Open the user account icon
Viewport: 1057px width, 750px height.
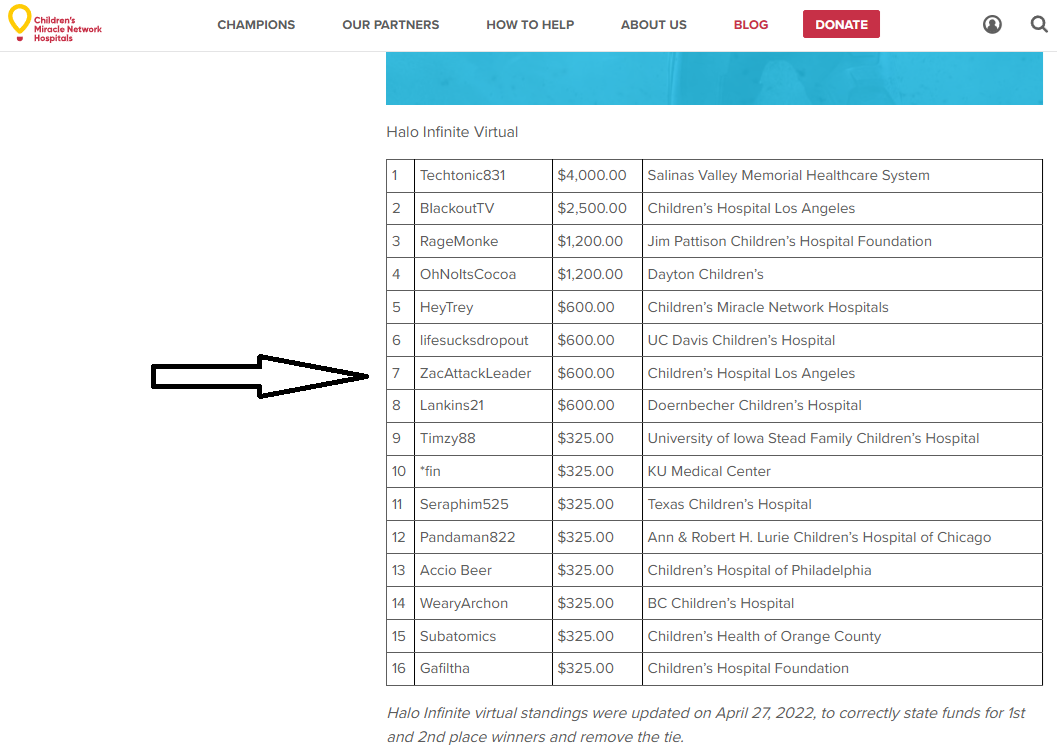click(x=992, y=25)
